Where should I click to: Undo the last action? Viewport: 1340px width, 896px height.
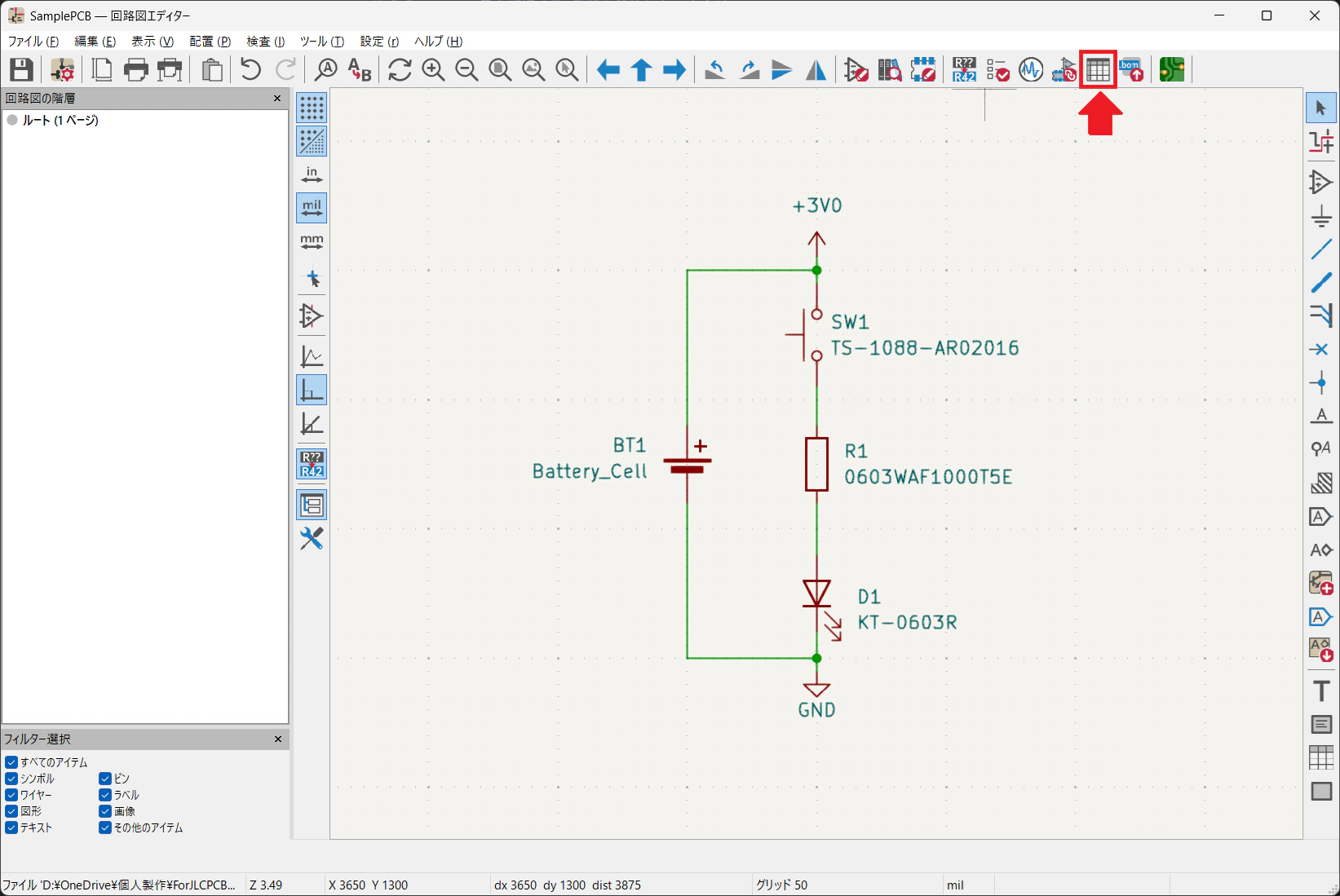point(250,70)
